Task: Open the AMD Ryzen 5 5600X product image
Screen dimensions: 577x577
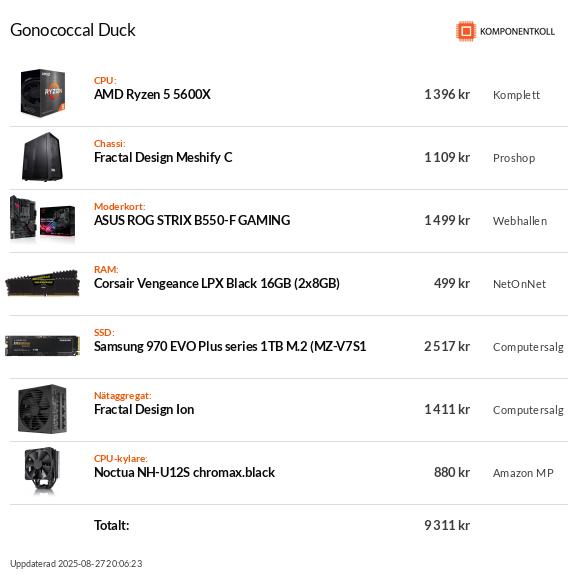Action: tap(43, 93)
